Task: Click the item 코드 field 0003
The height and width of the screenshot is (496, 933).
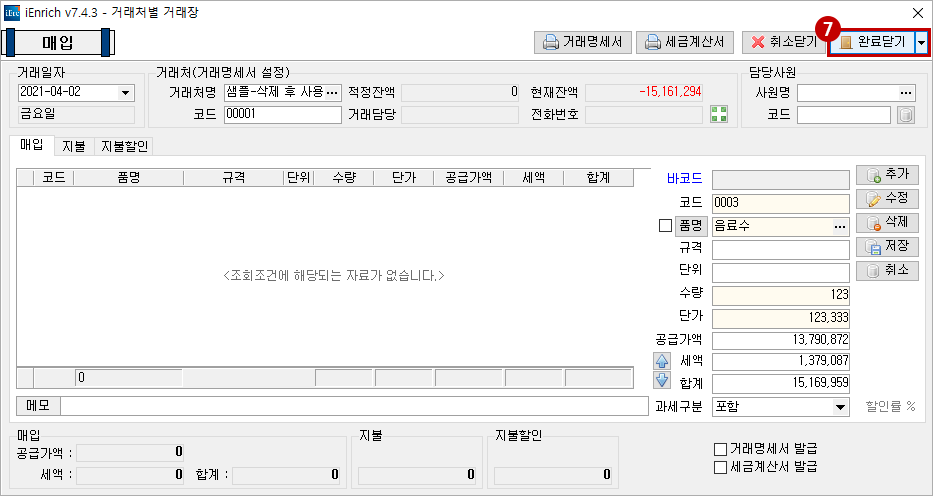Action: (781, 203)
